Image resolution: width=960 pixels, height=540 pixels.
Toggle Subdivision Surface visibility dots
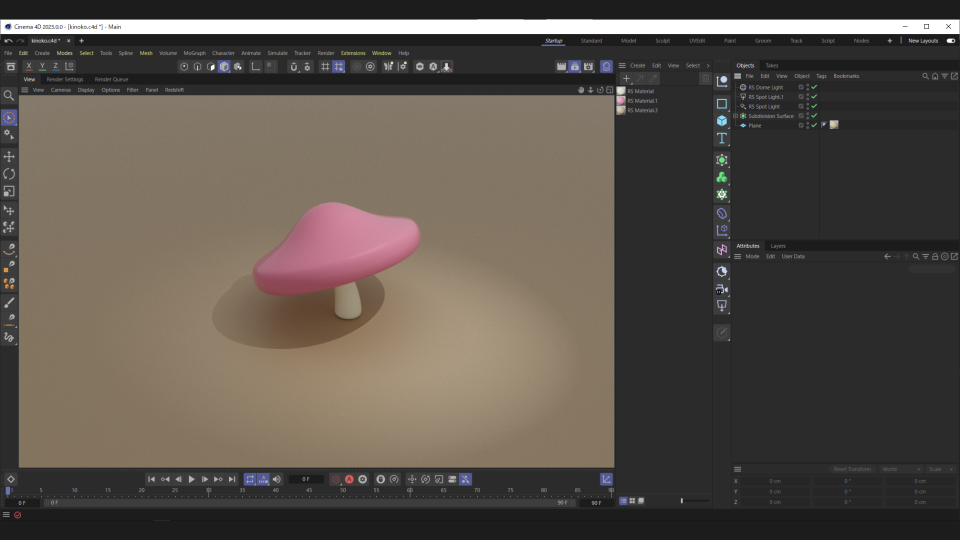click(808, 116)
